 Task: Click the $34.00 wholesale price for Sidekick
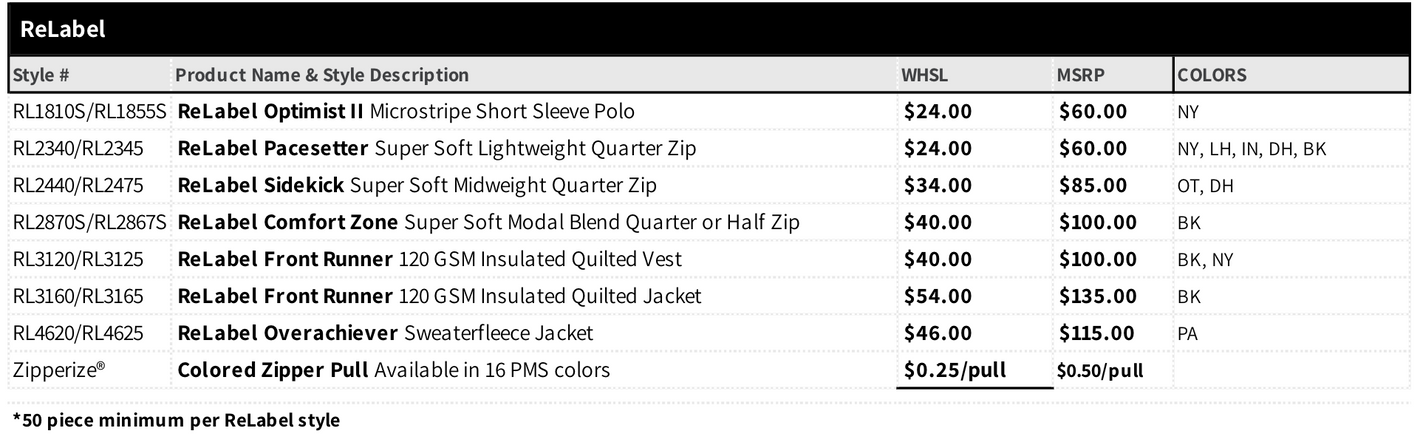pyautogui.click(x=937, y=186)
